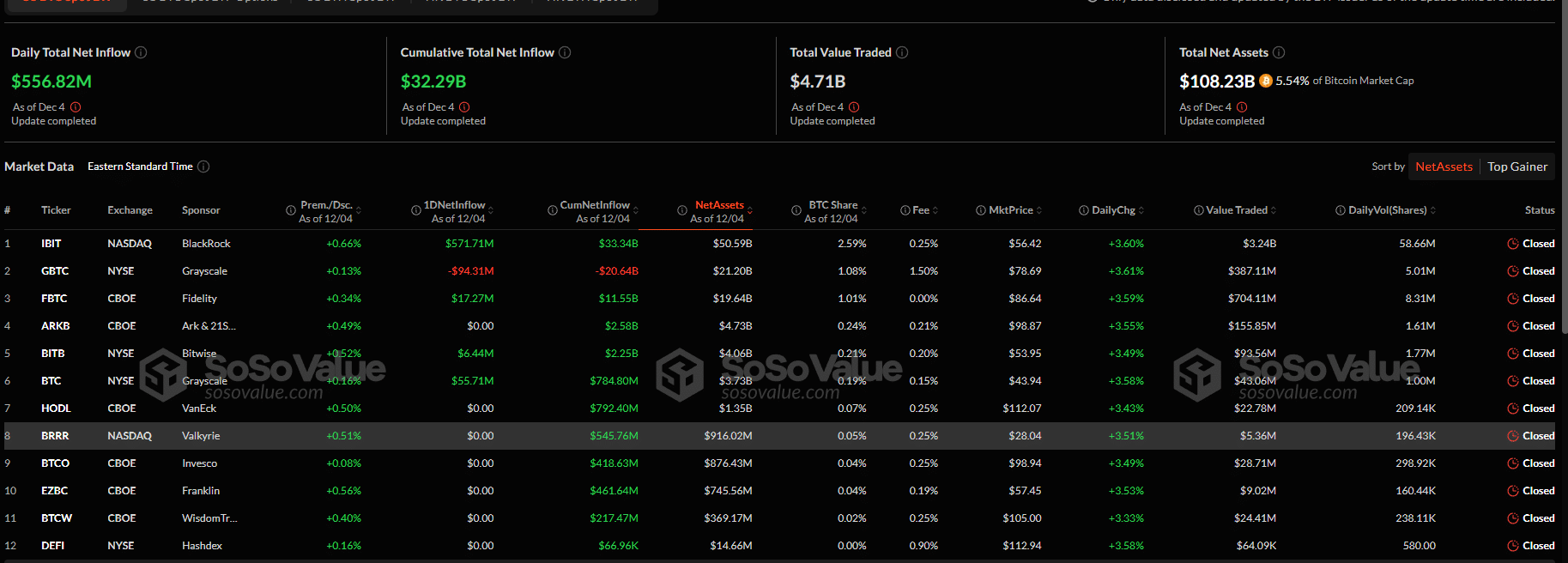Click Fidelity sponsor name

tap(199, 299)
